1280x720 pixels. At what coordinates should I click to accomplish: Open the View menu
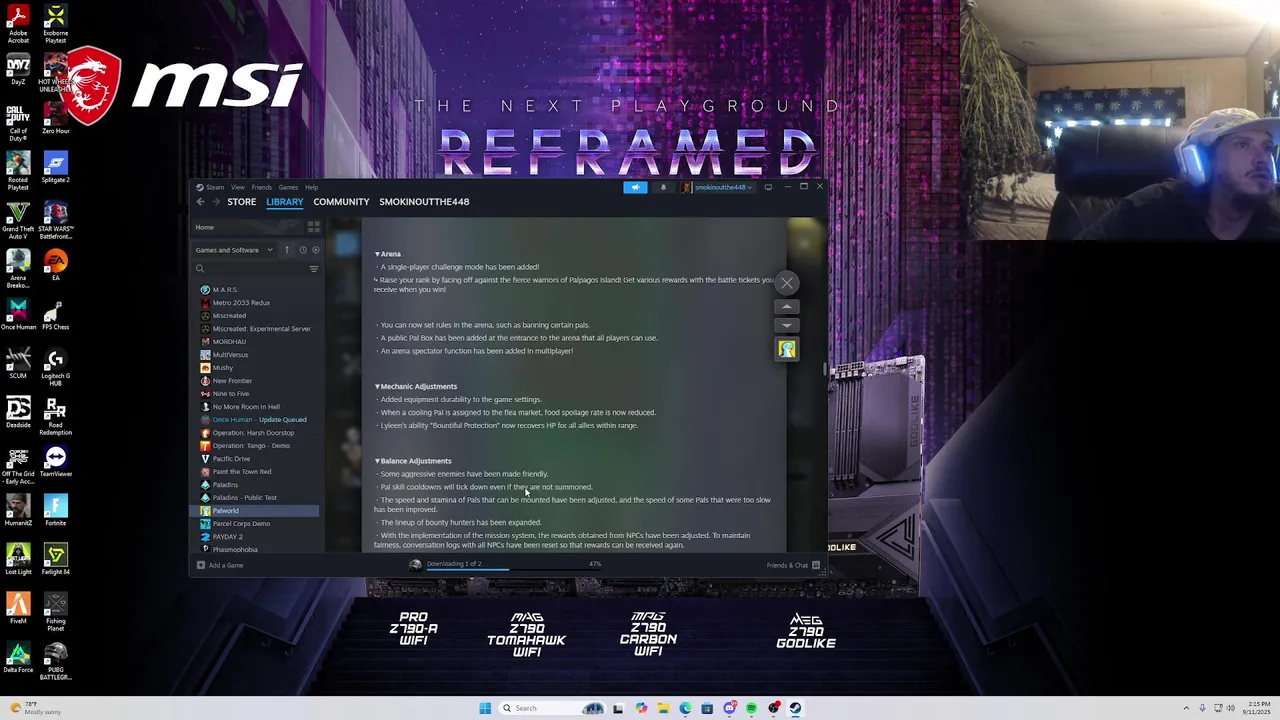point(238,187)
